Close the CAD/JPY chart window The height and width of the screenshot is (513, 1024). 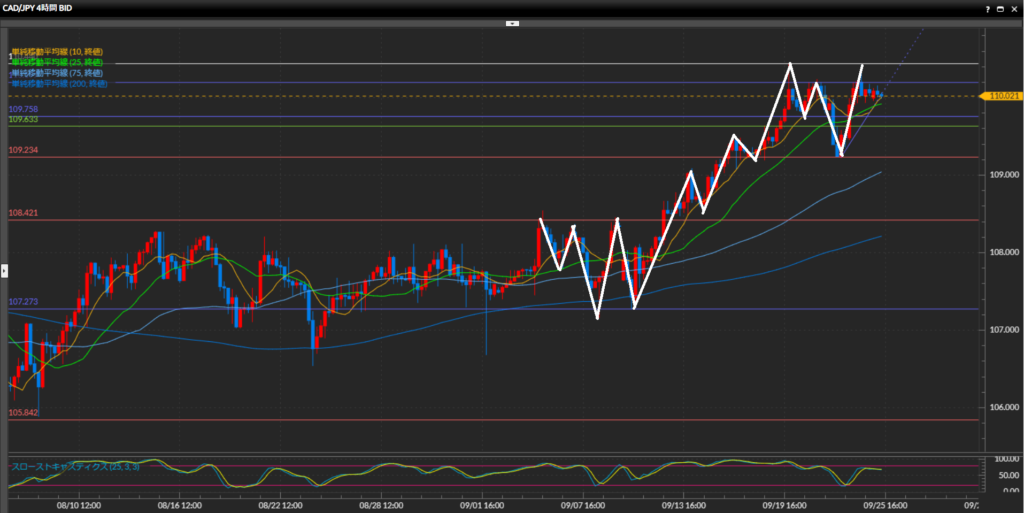coord(1015,8)
